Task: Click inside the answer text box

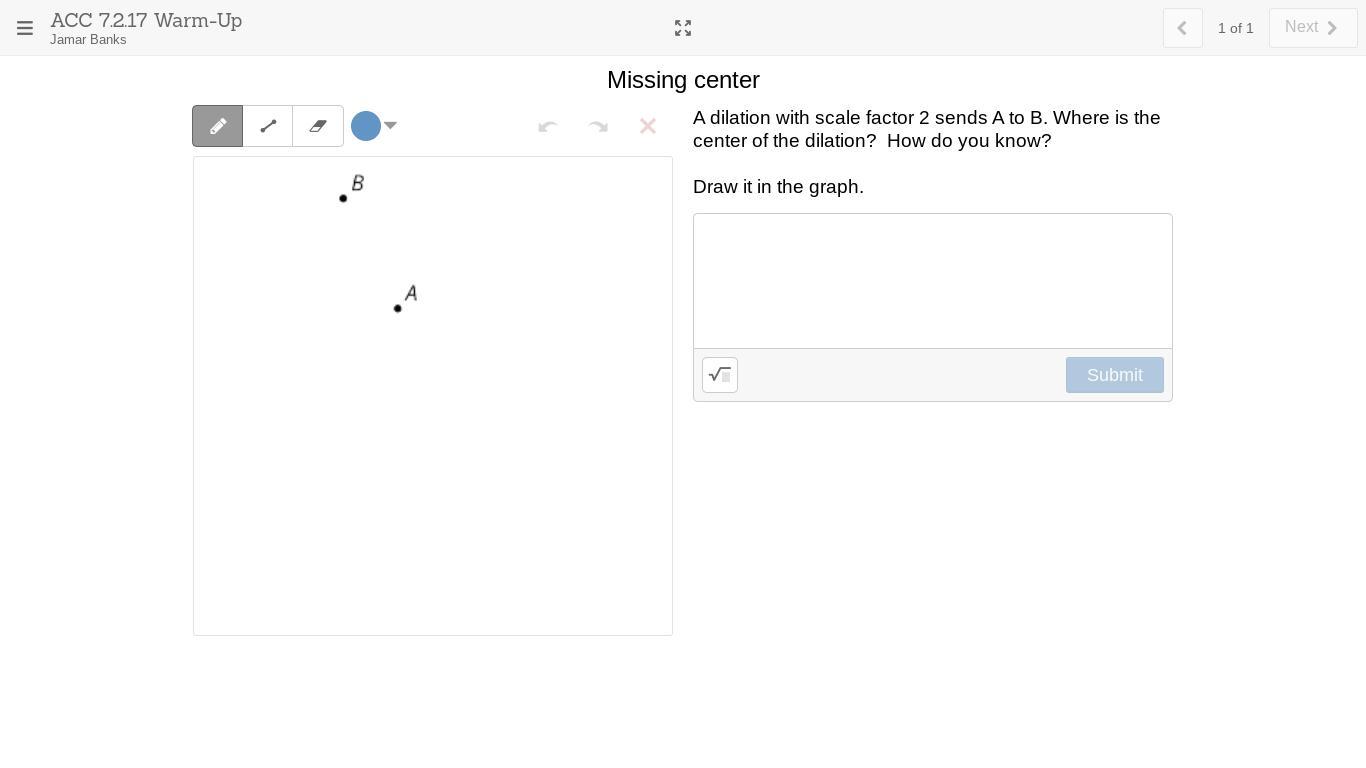Action: (932, 281)
